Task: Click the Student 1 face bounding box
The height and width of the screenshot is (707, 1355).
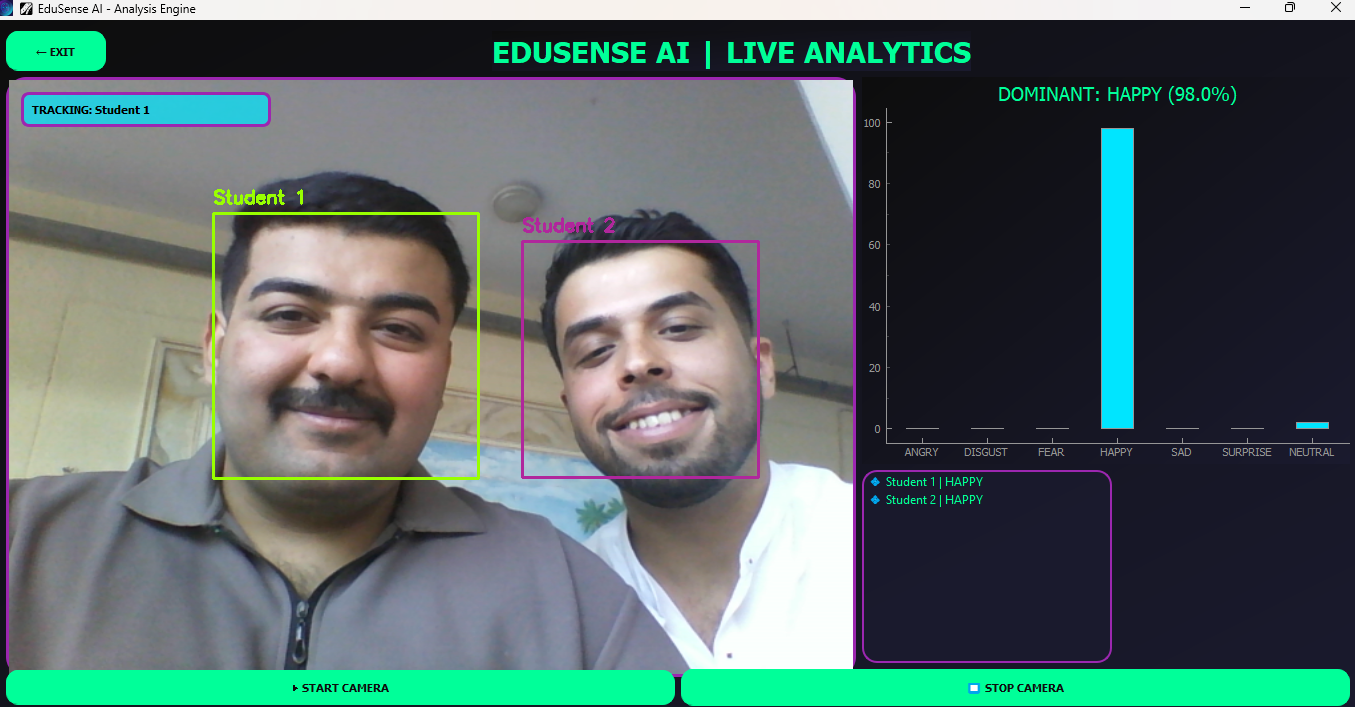Action: 346,345
